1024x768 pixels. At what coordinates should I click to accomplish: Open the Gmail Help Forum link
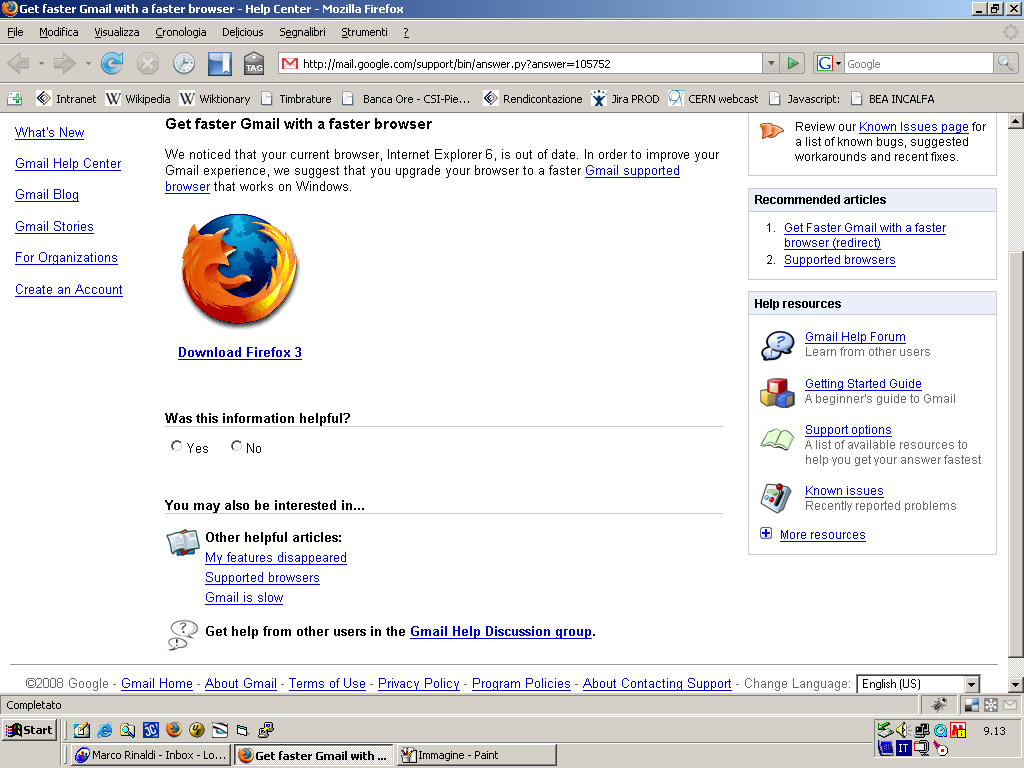pos(855,336)
